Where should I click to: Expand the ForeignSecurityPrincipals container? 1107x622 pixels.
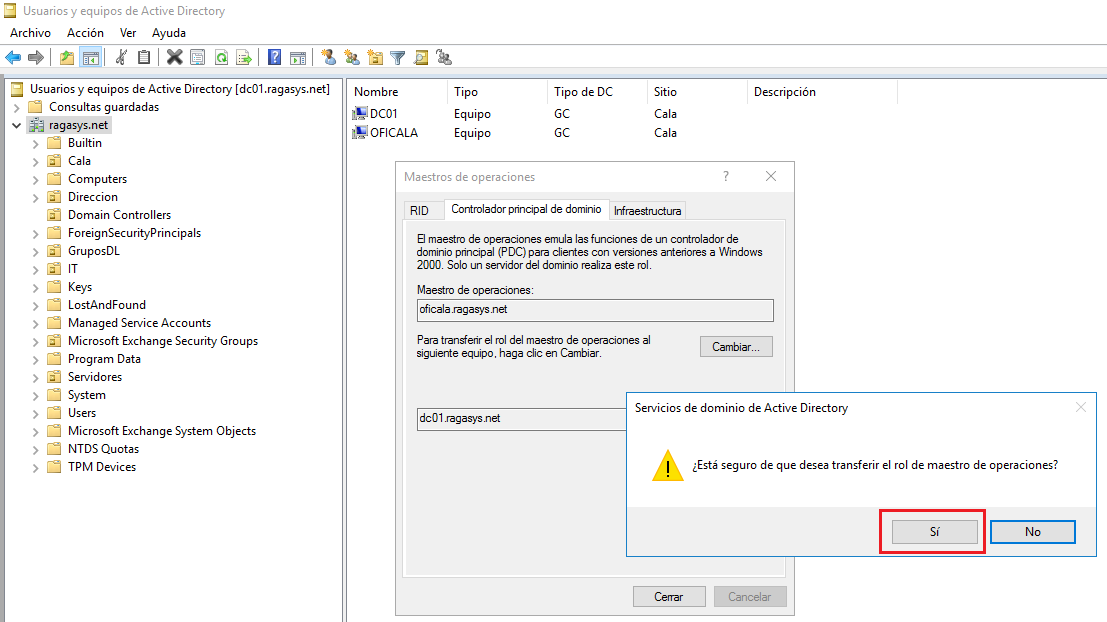35,234
